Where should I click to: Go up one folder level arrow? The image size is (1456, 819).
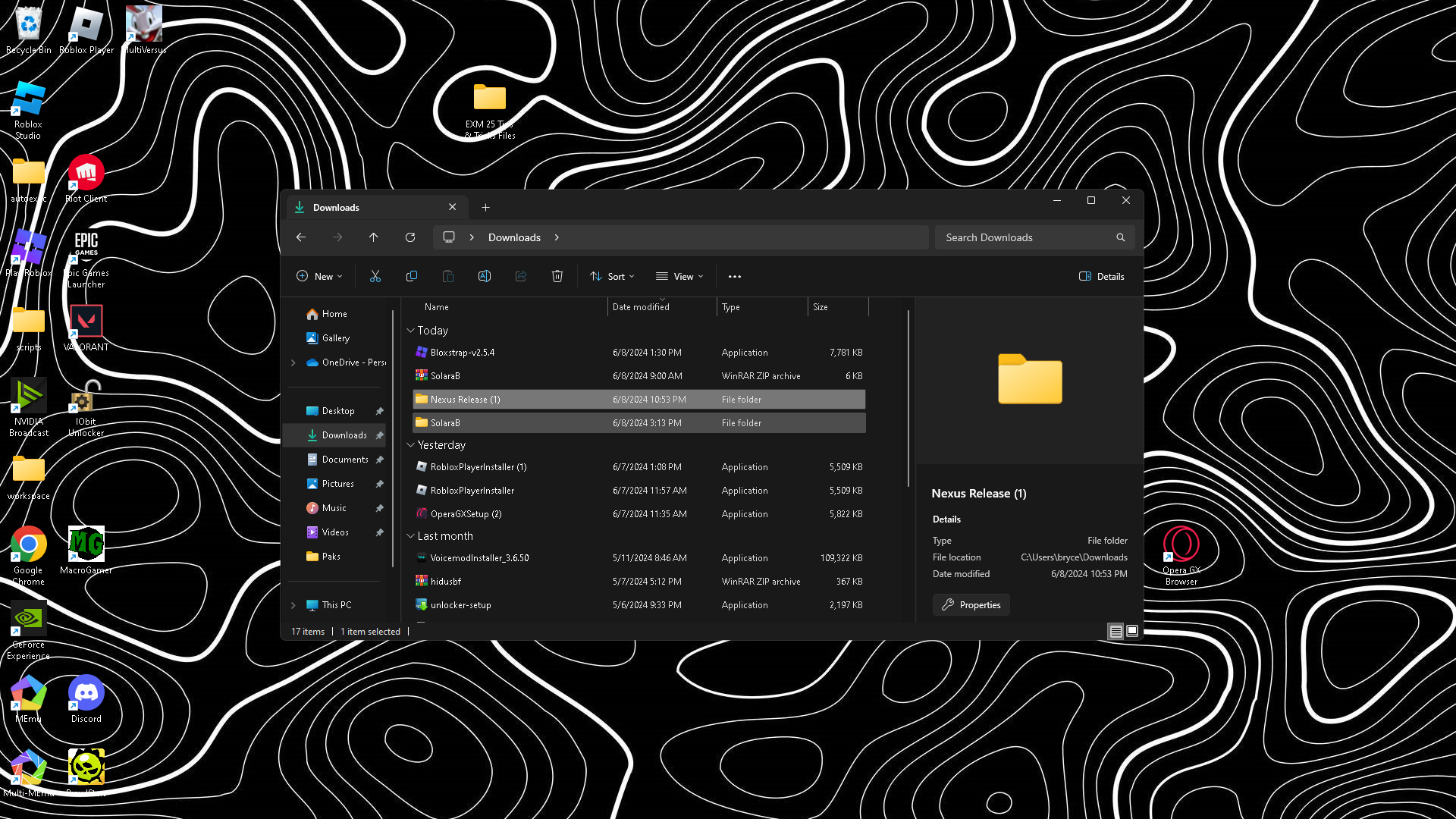coord(374,237)
